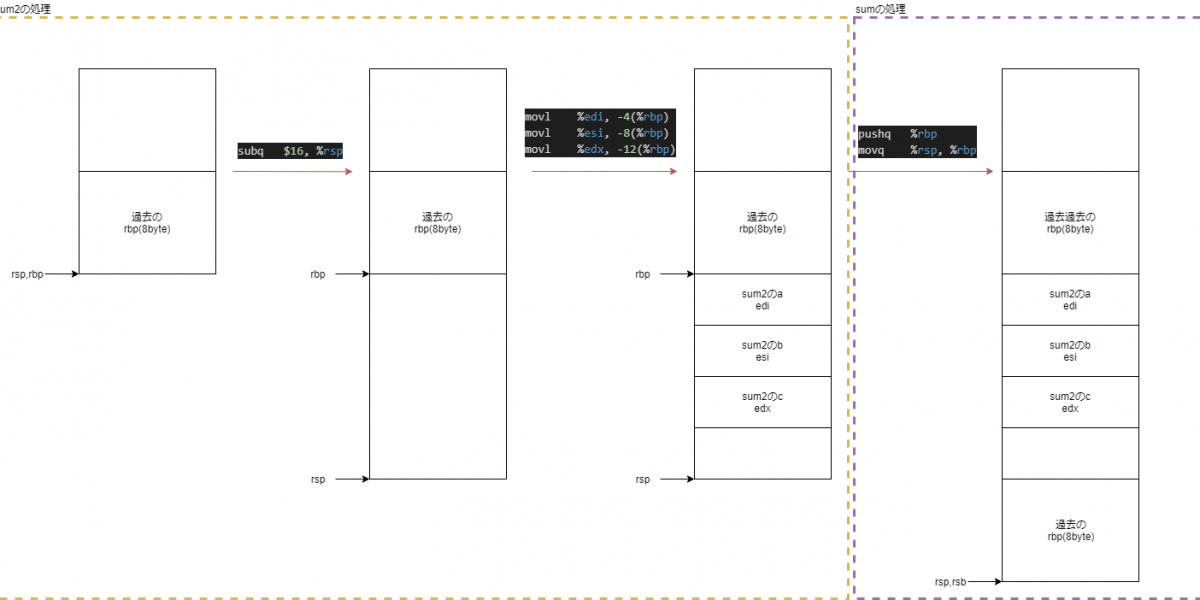
Task: Select the bottom "過去の rbp(8byte)" cell in the sum stack
Action: [x=1069, y=530]
